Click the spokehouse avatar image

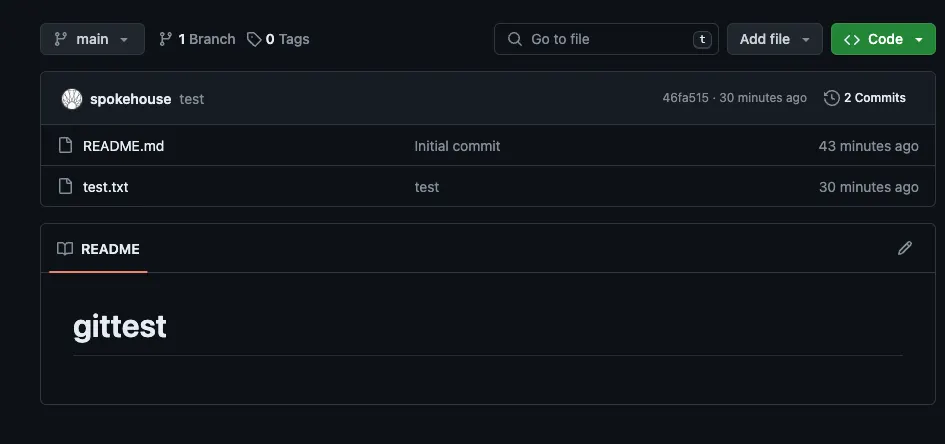tap(71, 98)
